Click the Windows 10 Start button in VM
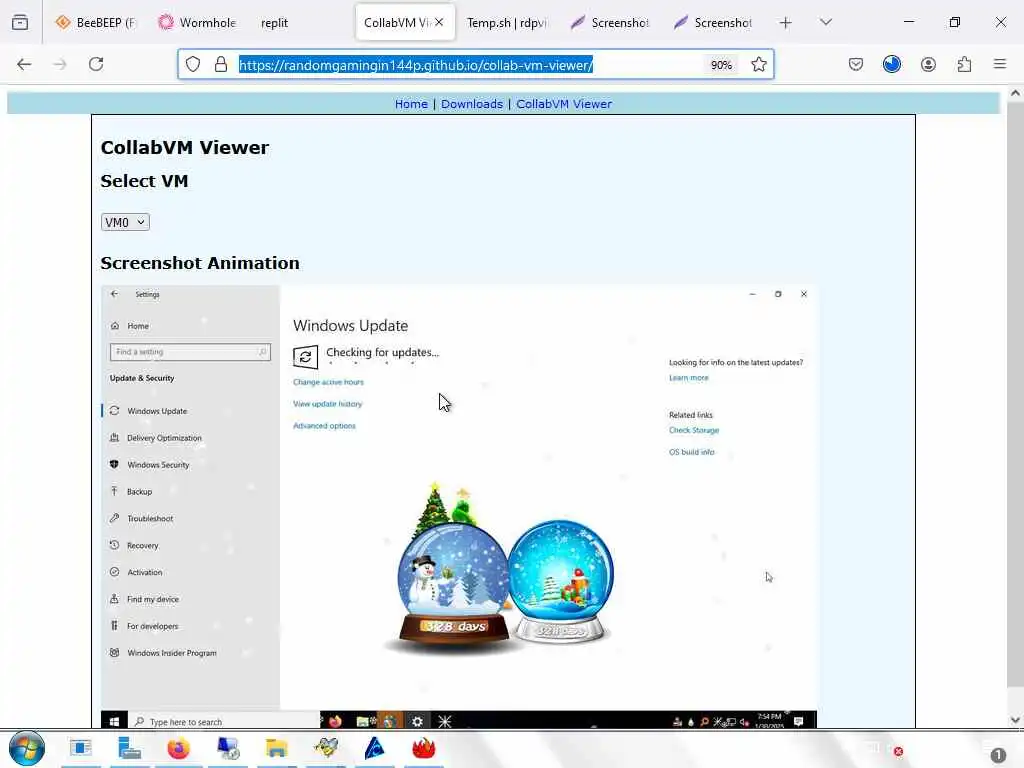The width and height of the screenshot is (1024, 768). point(114,722)
